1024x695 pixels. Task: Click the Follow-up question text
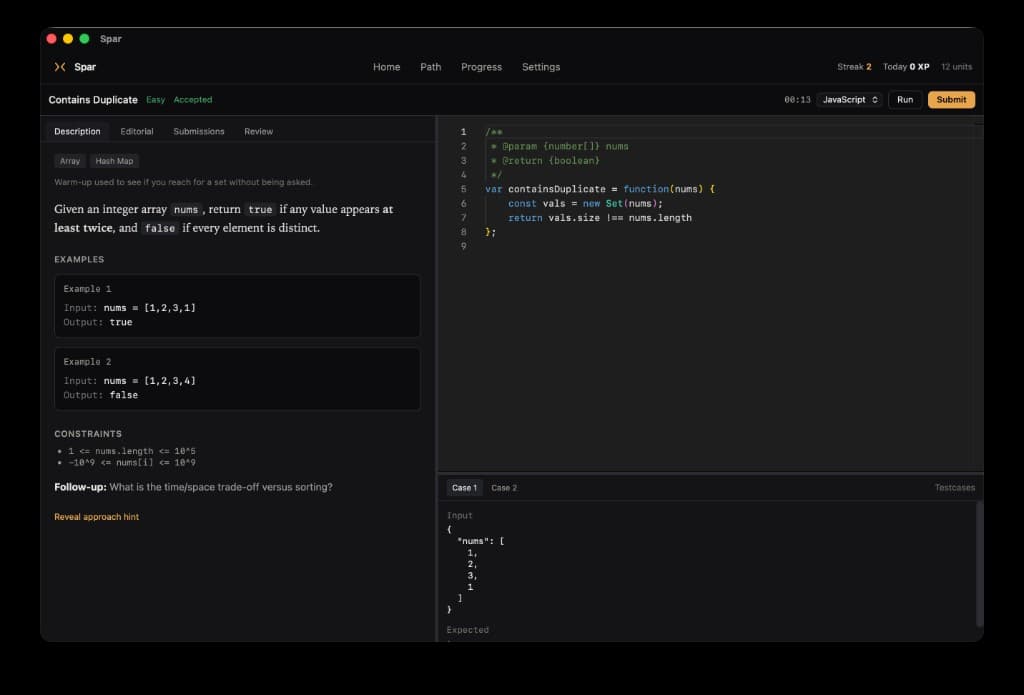point(193,487)
